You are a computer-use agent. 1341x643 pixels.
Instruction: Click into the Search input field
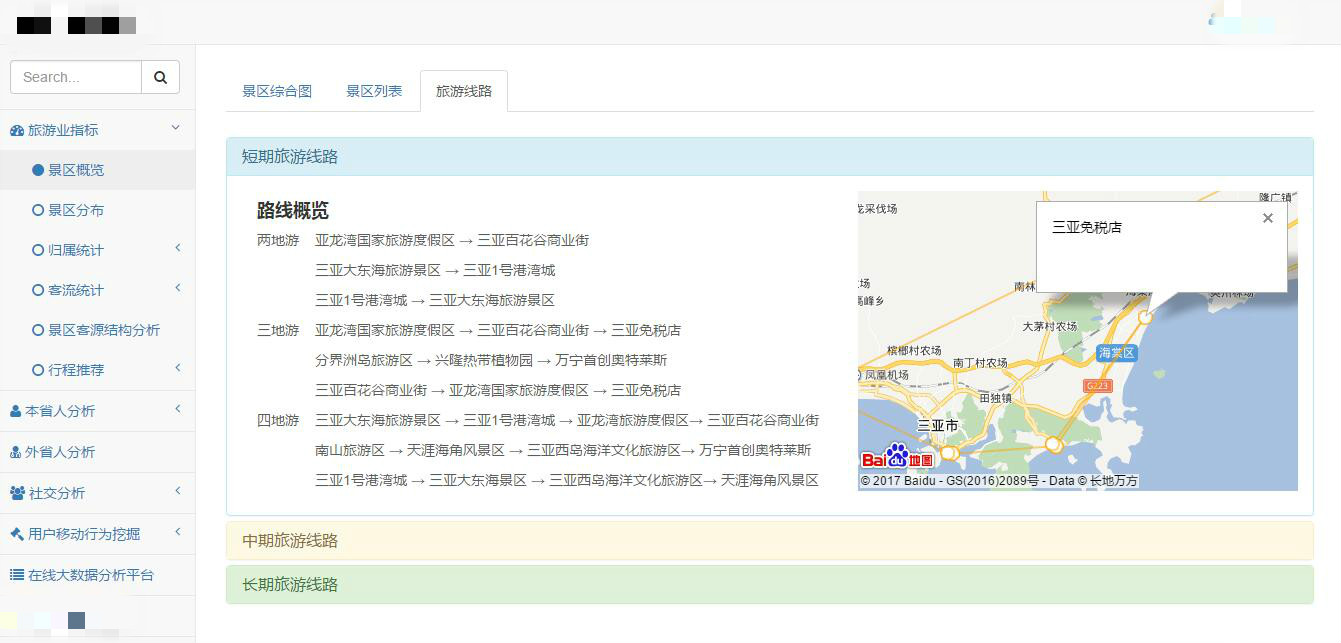pos(76,77)
